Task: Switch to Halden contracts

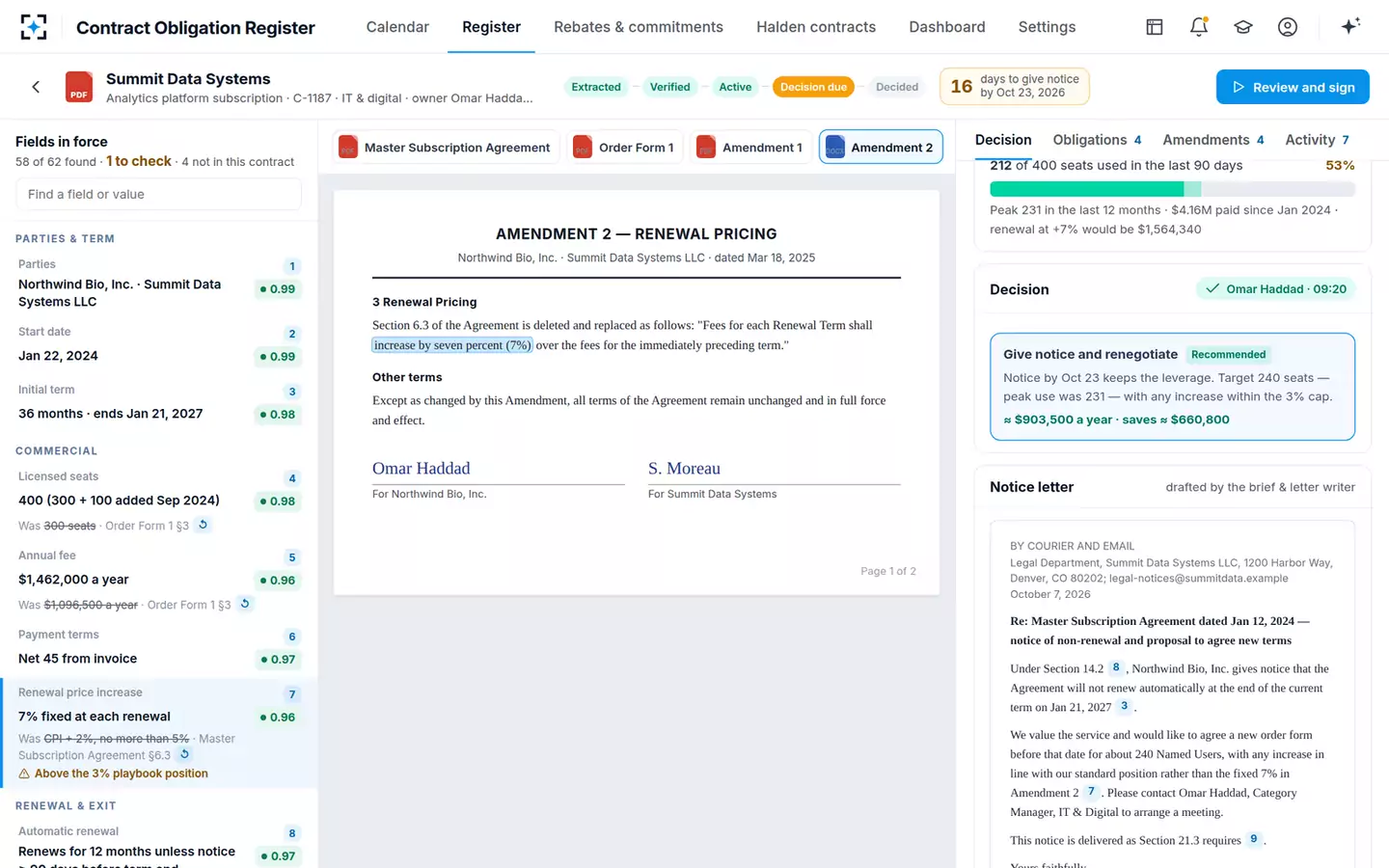Action: pyautogui.click(x=816, y=27)
